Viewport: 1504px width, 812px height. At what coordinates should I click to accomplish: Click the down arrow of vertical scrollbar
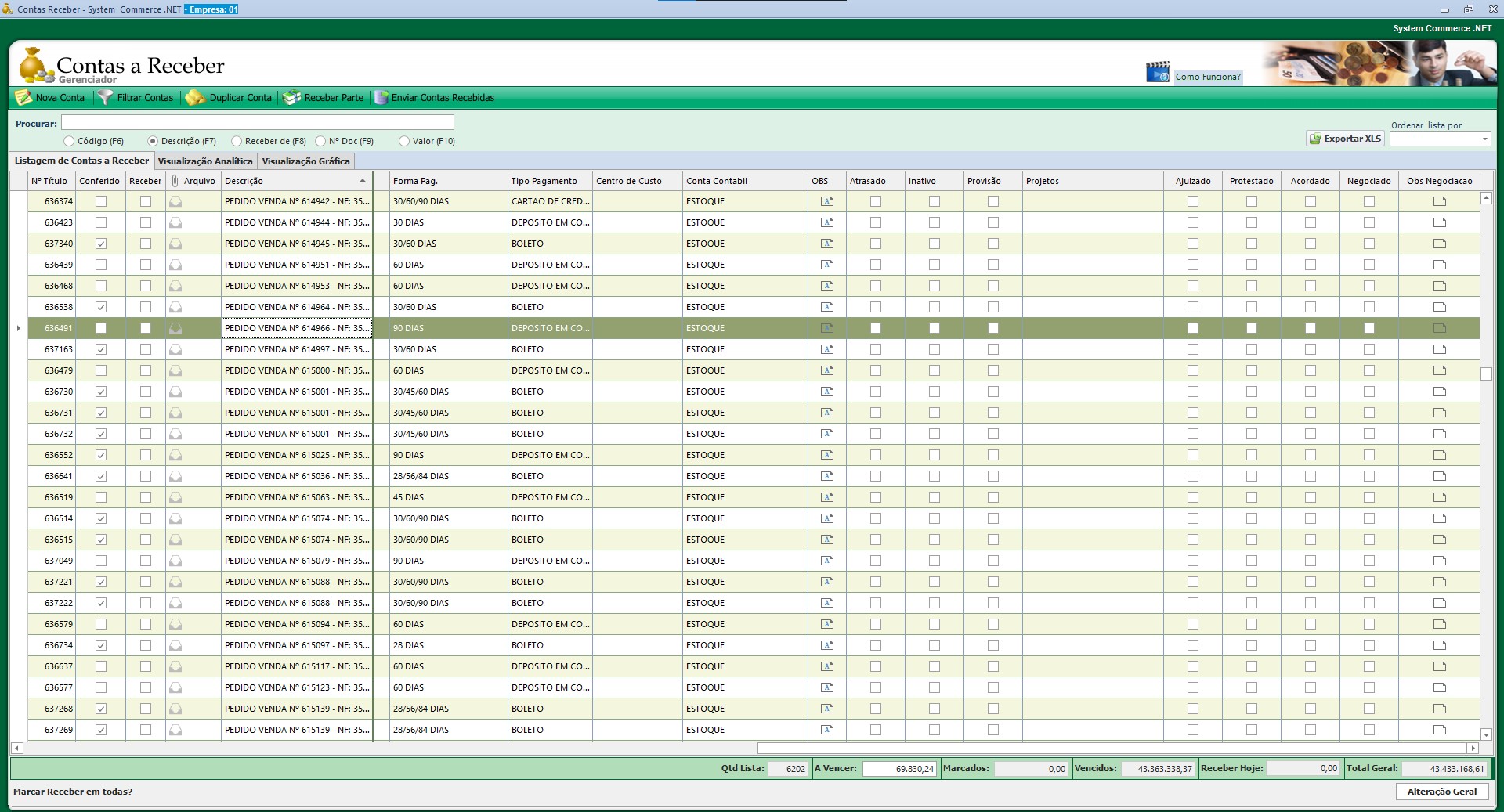coord(1486,734)
